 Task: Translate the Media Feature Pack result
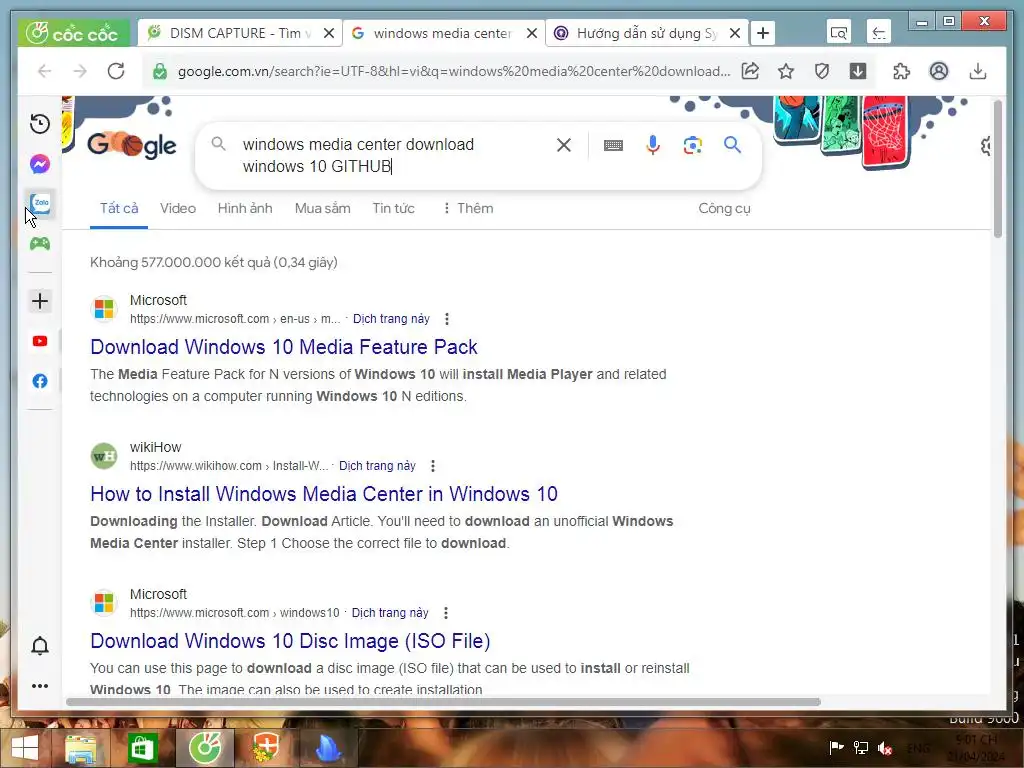pyautogui.click(x=391, y=319)
